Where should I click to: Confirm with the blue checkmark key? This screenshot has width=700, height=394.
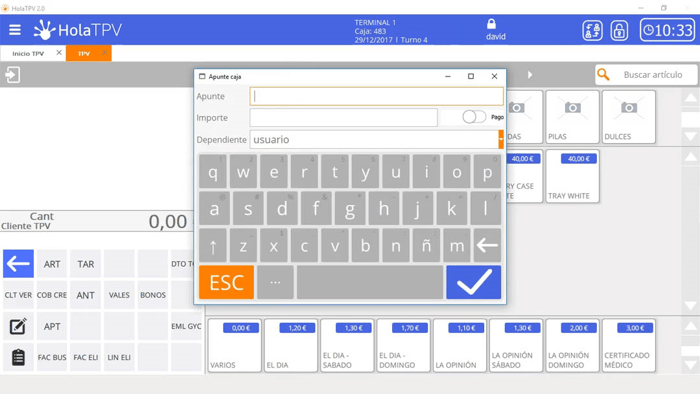point(473,282)
